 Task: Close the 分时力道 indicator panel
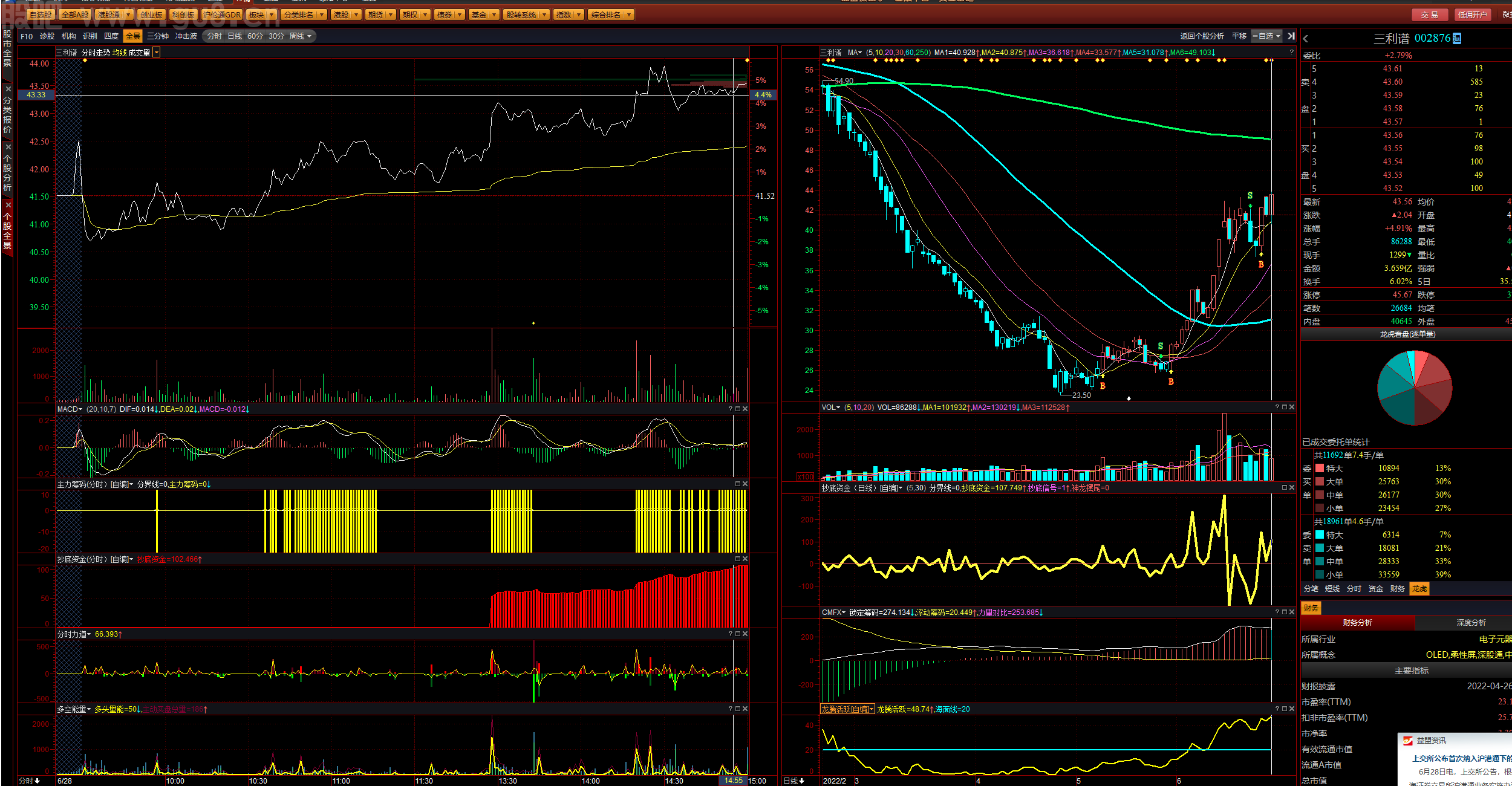pyautogui.click(x=745, y=634)
